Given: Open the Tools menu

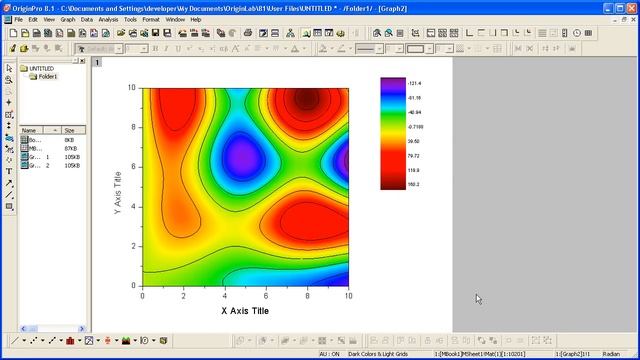Looking at the screenshot, I should [x=130, y=20].
